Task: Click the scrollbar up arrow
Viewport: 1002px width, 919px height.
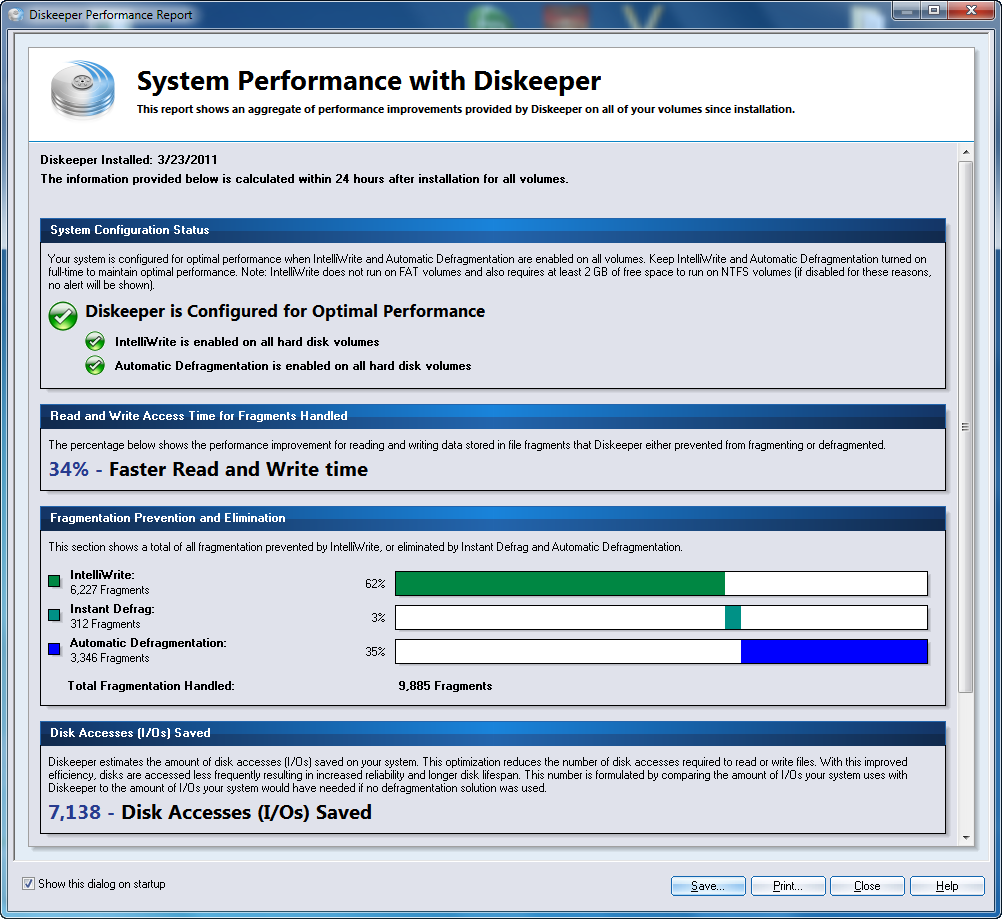Action: click(966, 152)
